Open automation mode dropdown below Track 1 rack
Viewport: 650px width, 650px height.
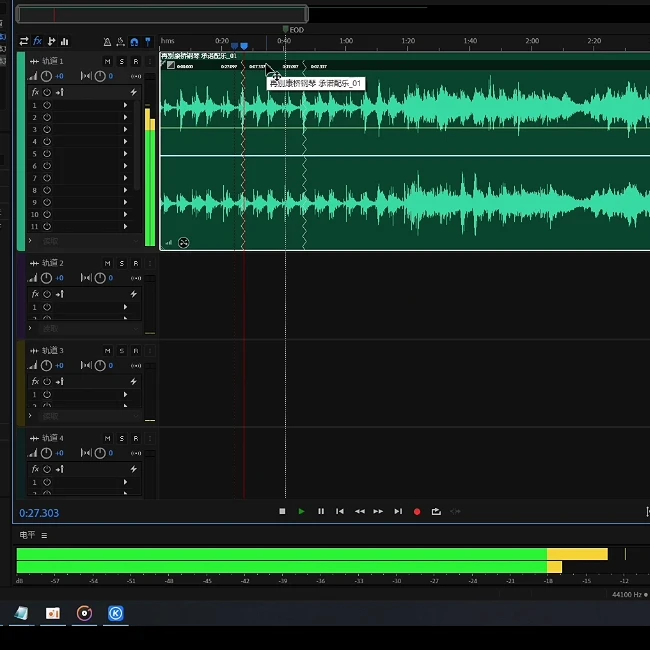click(x=137, y=241)
